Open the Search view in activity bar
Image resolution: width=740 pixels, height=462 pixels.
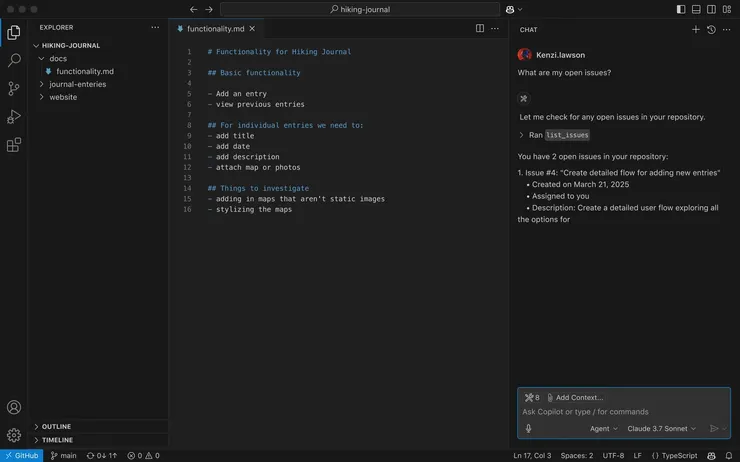pyautogui.click(x=14, y=61)
